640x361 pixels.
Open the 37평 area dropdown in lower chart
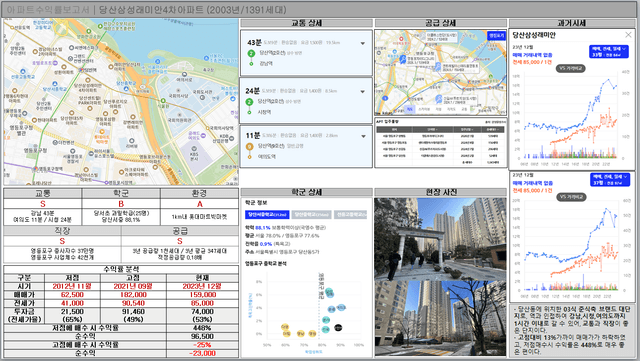610,180
